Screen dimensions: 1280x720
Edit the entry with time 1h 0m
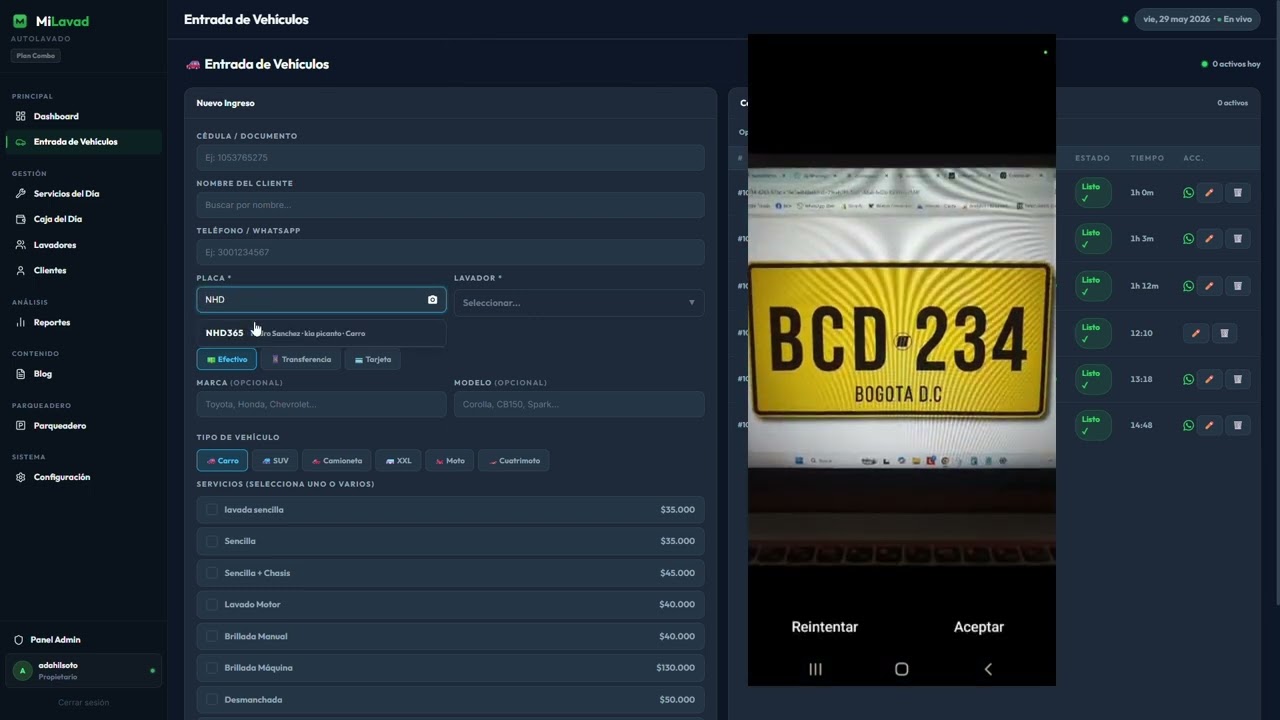tap(1209, 193)
